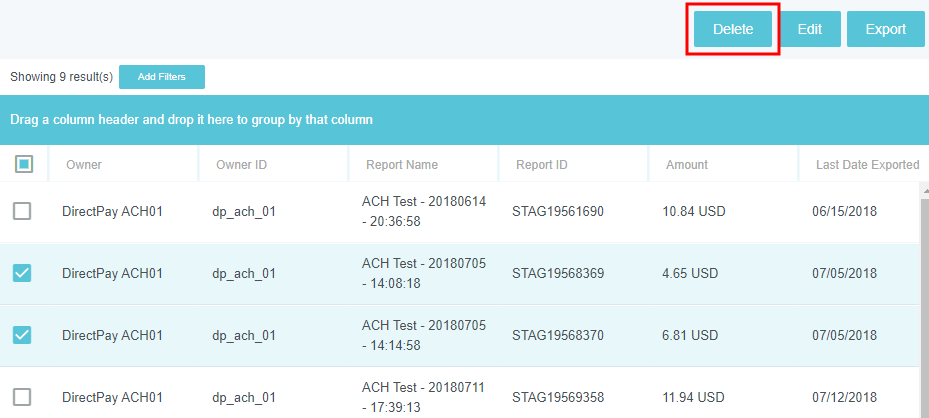Image resolution: width=929 pixels, height=418 pixels.
Task: Toggle the select-all checkbox in the table header
Action: pos(24,165)
